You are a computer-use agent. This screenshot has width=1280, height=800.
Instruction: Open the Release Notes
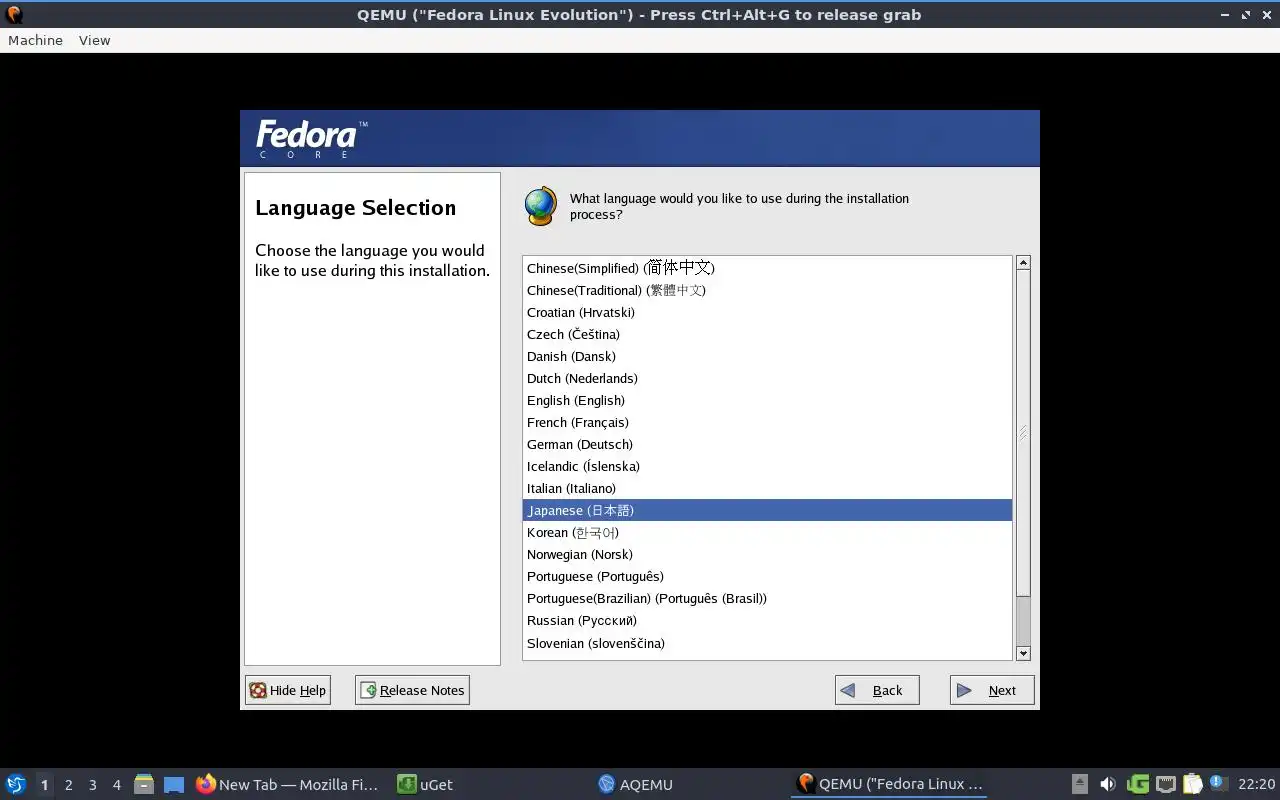coord(412,690)
